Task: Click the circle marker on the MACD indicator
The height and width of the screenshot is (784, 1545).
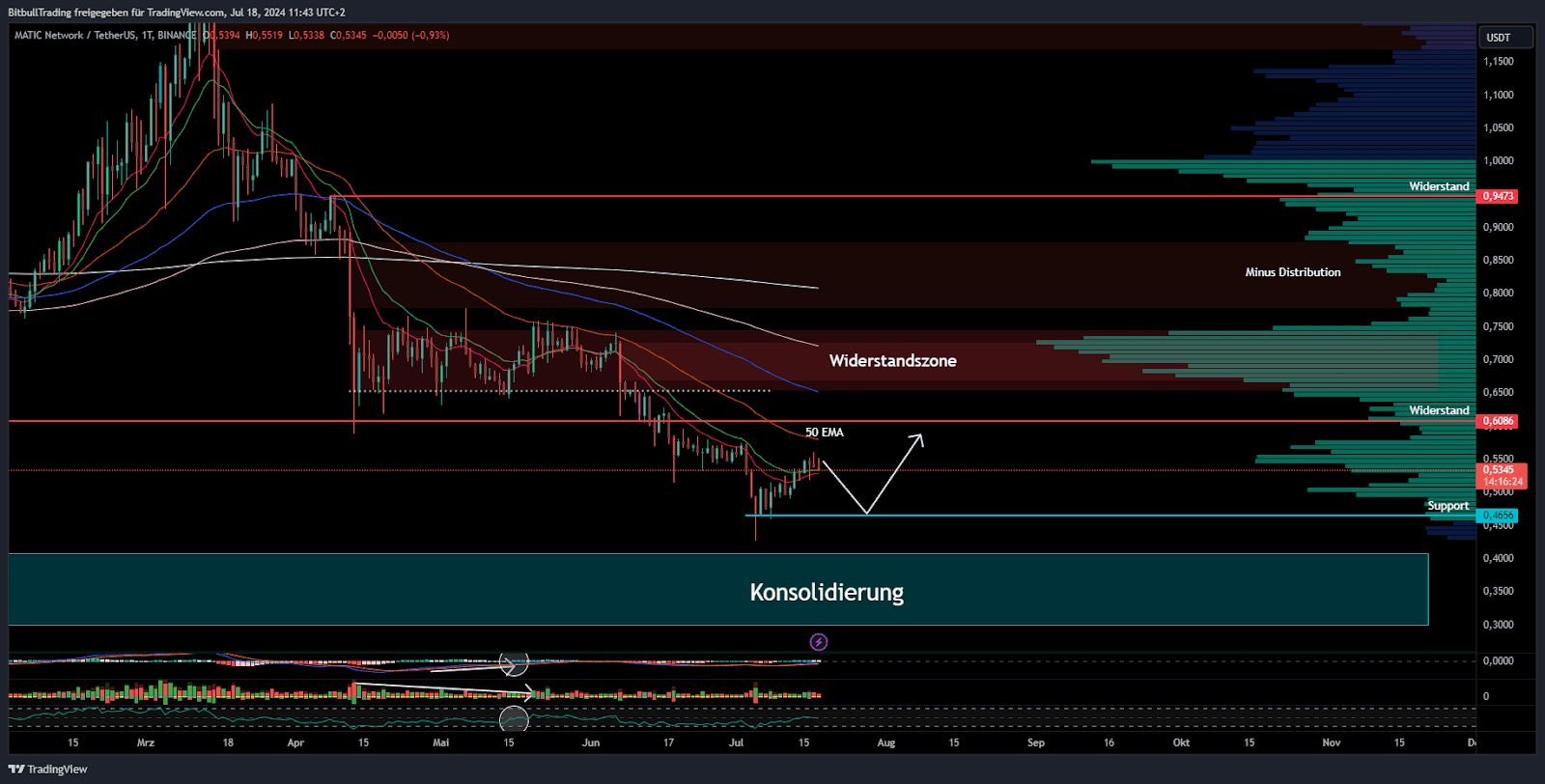Action: [x=514, y=663]
